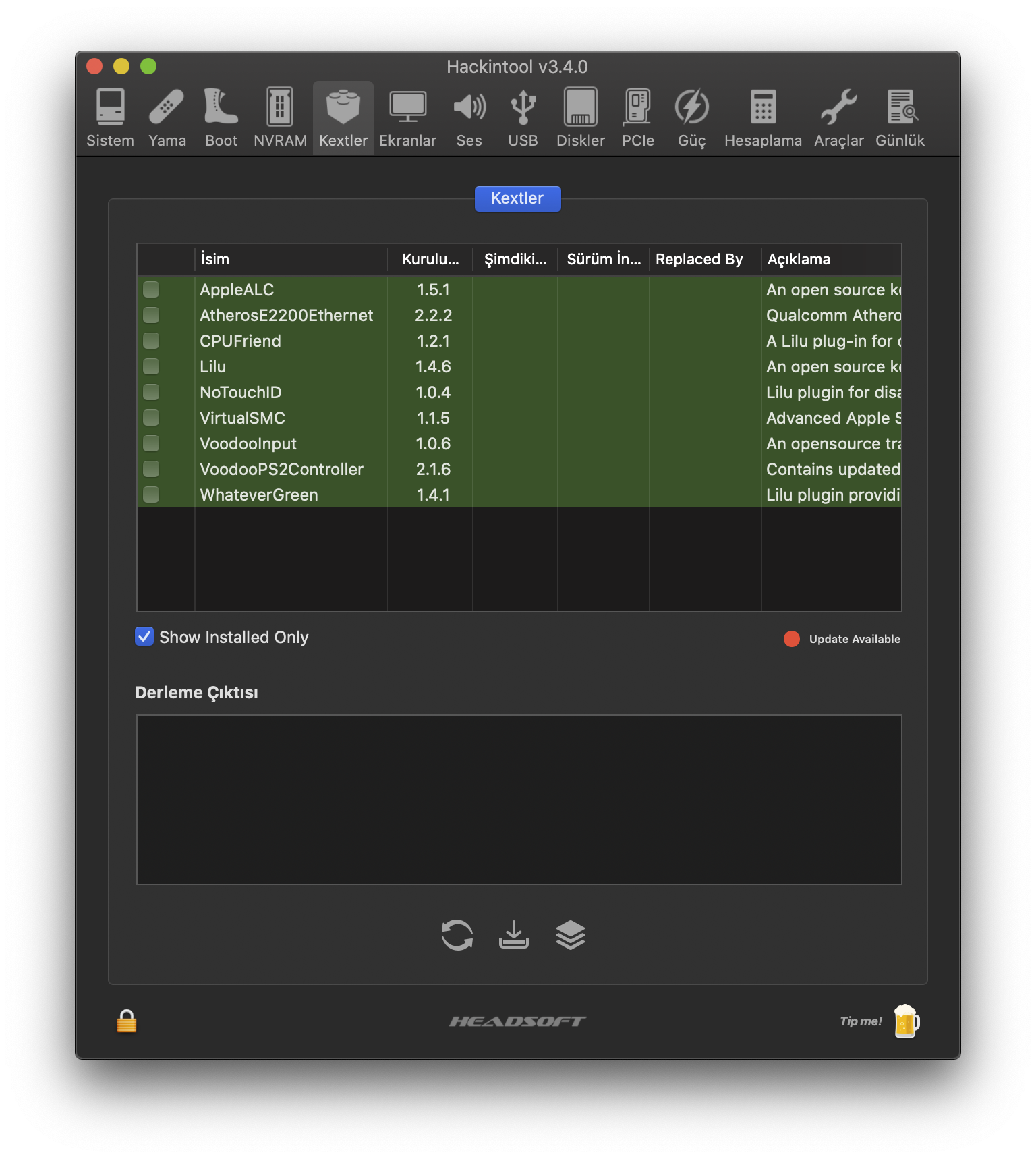Click the refresh kexts icon
Image resolution: width=1036 pixels, height=1159 pixels.
tap(457, 935)
